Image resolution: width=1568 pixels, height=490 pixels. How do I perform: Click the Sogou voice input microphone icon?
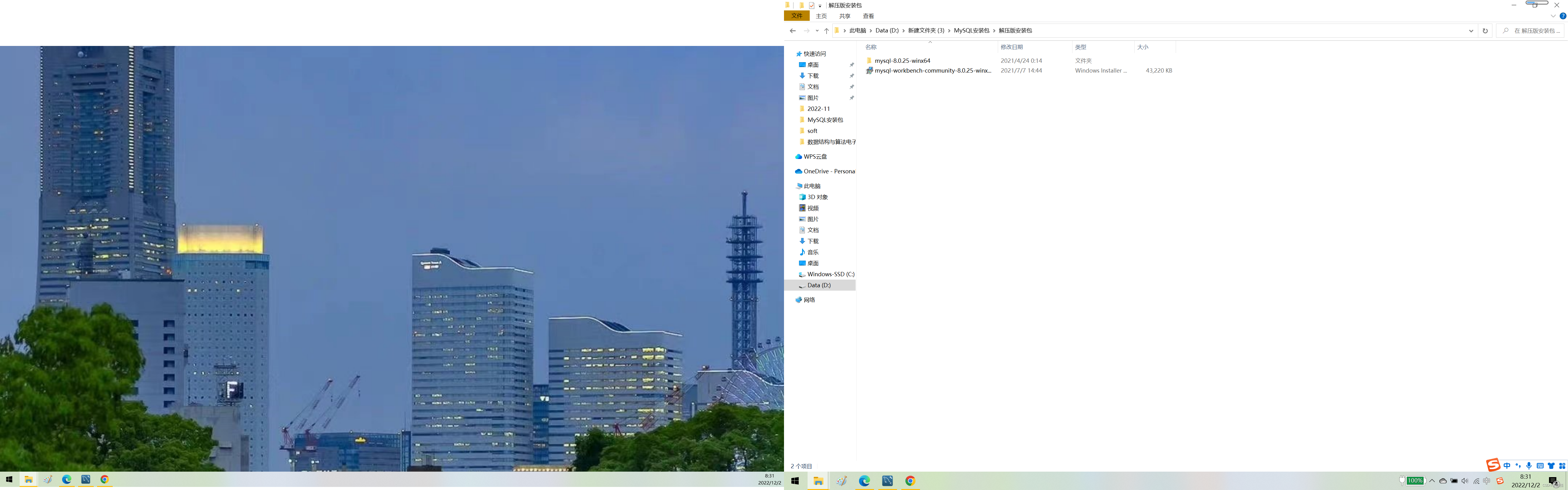1528,466
